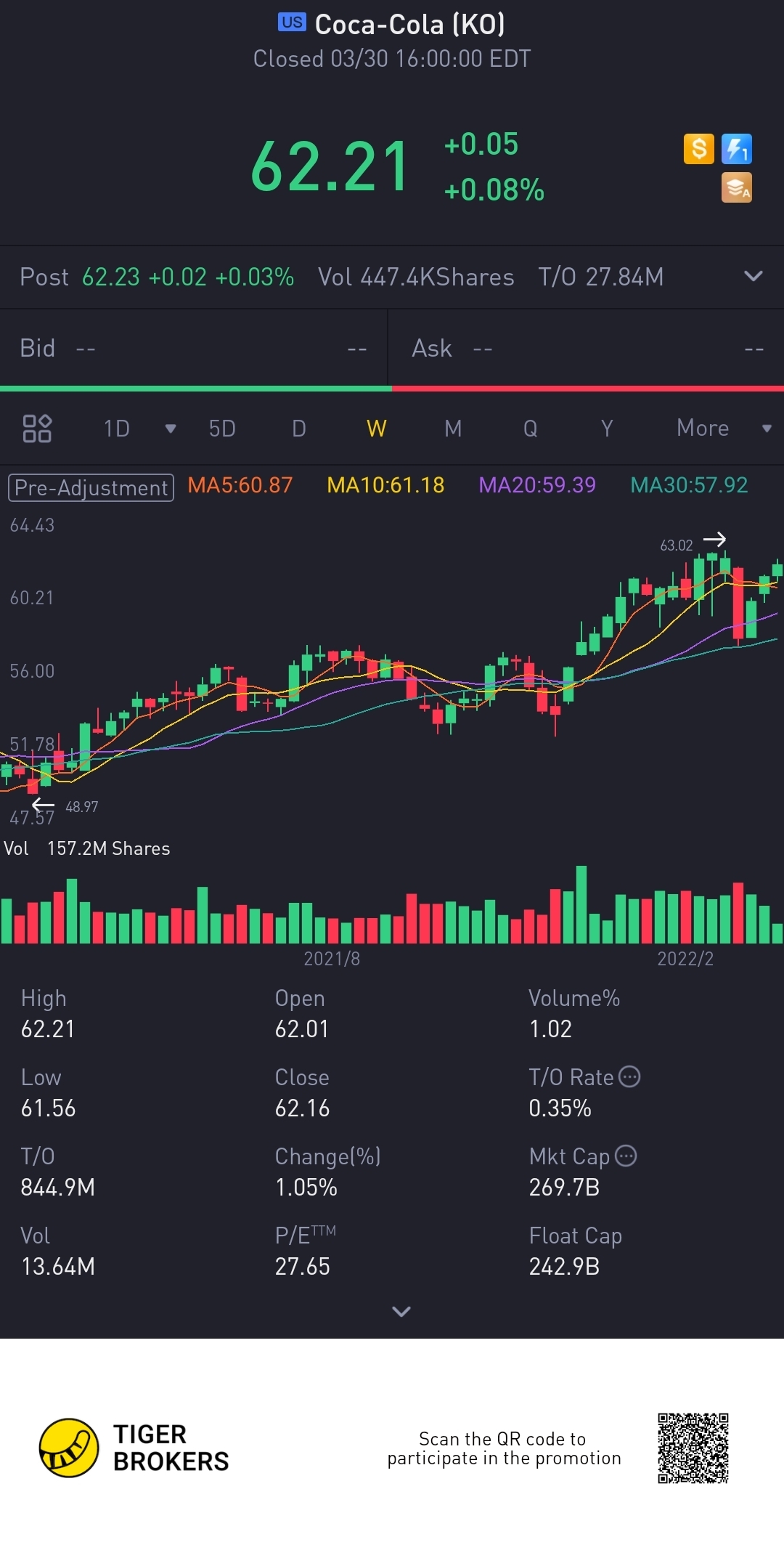Tap the 56.00 price axis label

pyautogui.click(x=32, y=671)
